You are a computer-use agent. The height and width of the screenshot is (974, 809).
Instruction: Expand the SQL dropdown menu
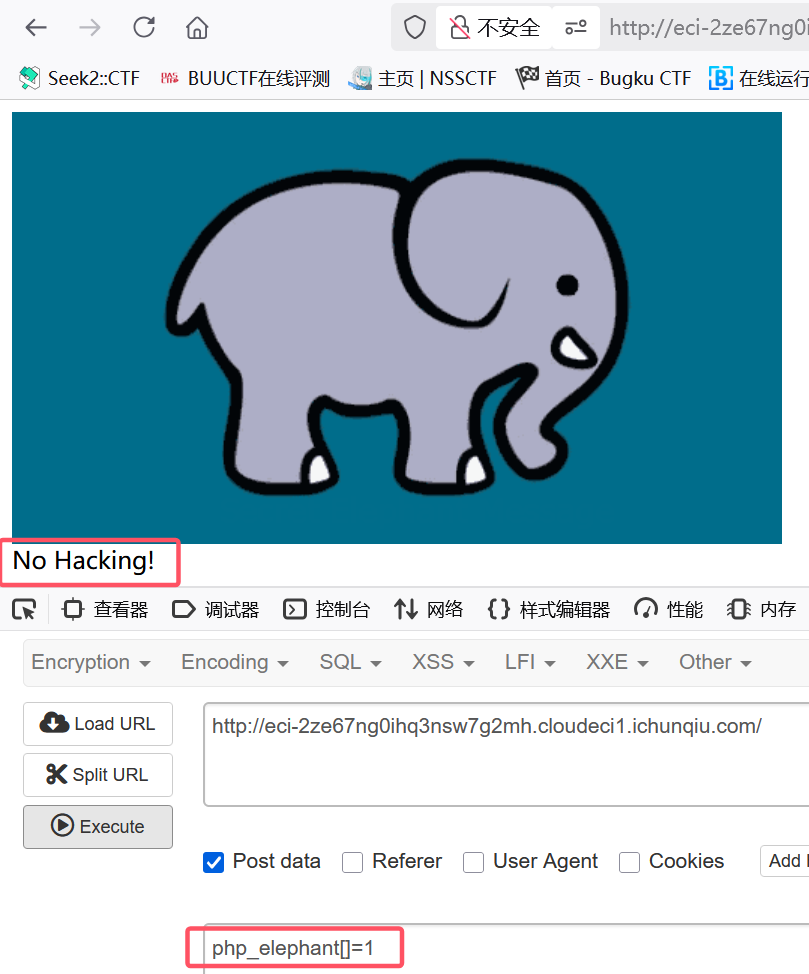(350, 662)
